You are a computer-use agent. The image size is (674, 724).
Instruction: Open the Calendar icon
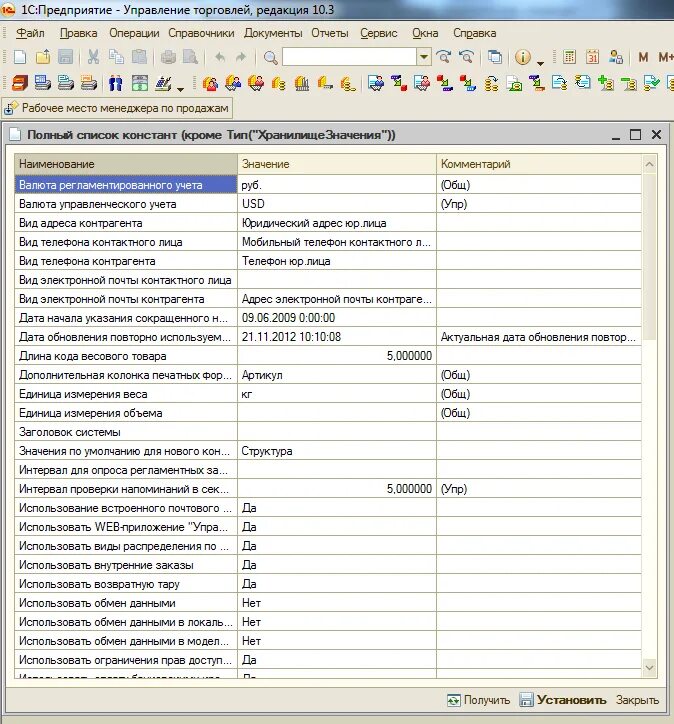click(x=592, y=57)
